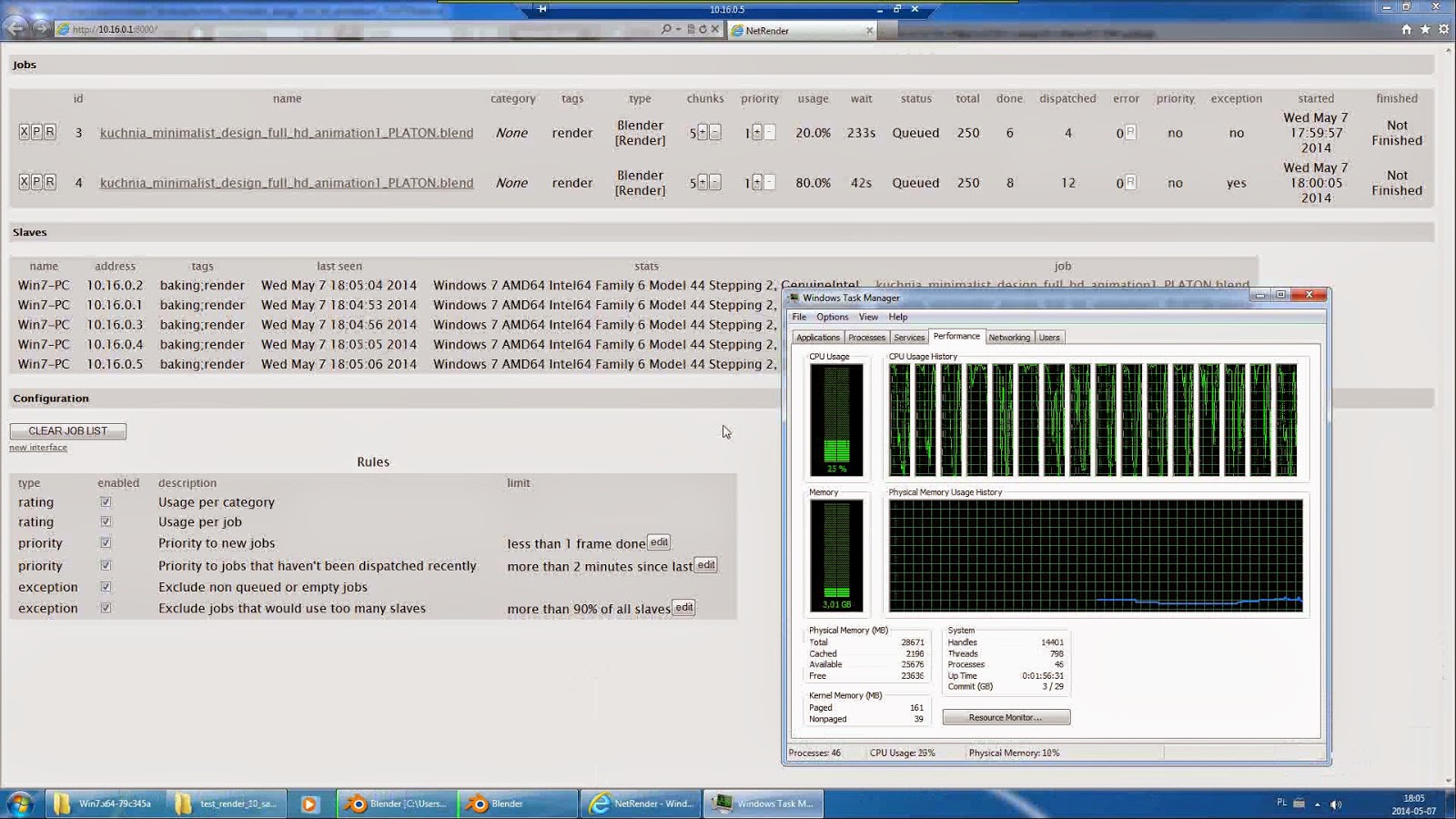The width and height of the screenshot is (1456, 819).
Task: Click the X cancel button for job 3
Action: click(25, 132)
